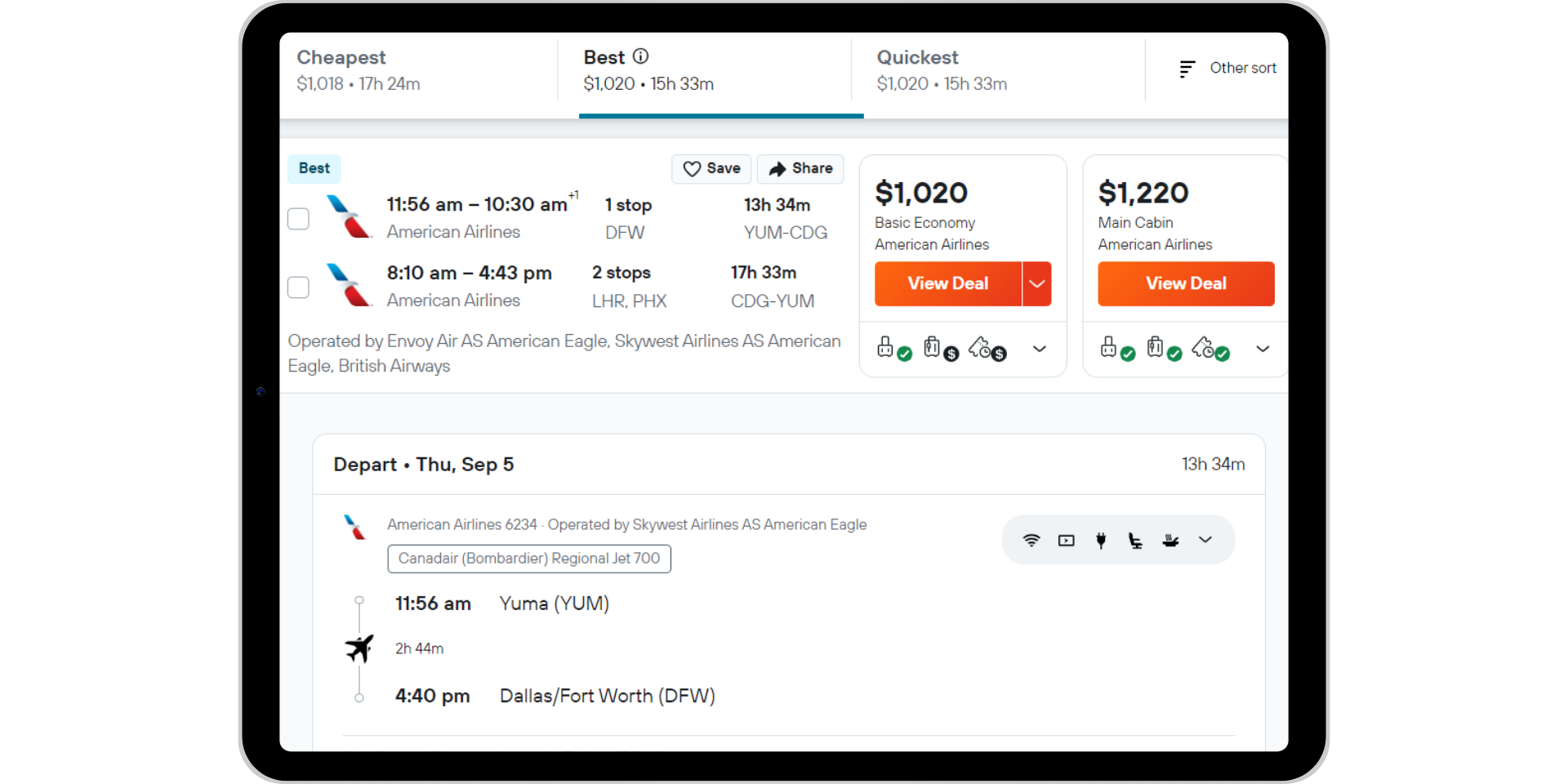The image size is (1568, 784).
Task: Click the in-flight entertainment screen icon
Action: pyautogui.click(x=1067, y=540)
